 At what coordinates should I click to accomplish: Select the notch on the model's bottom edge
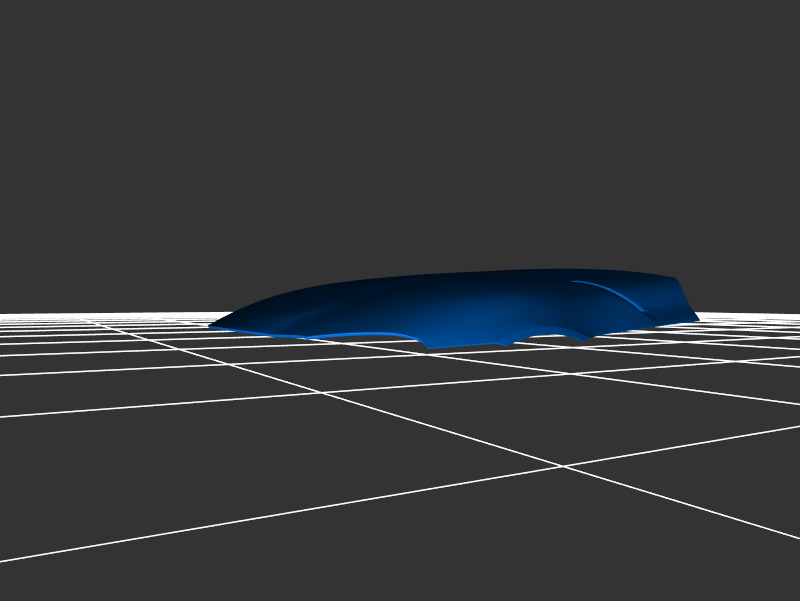click(x=428, y=348)
